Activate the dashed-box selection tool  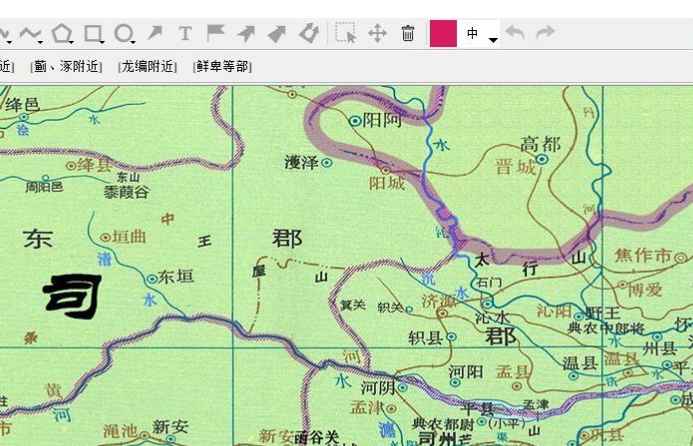(x=345, y=33)
